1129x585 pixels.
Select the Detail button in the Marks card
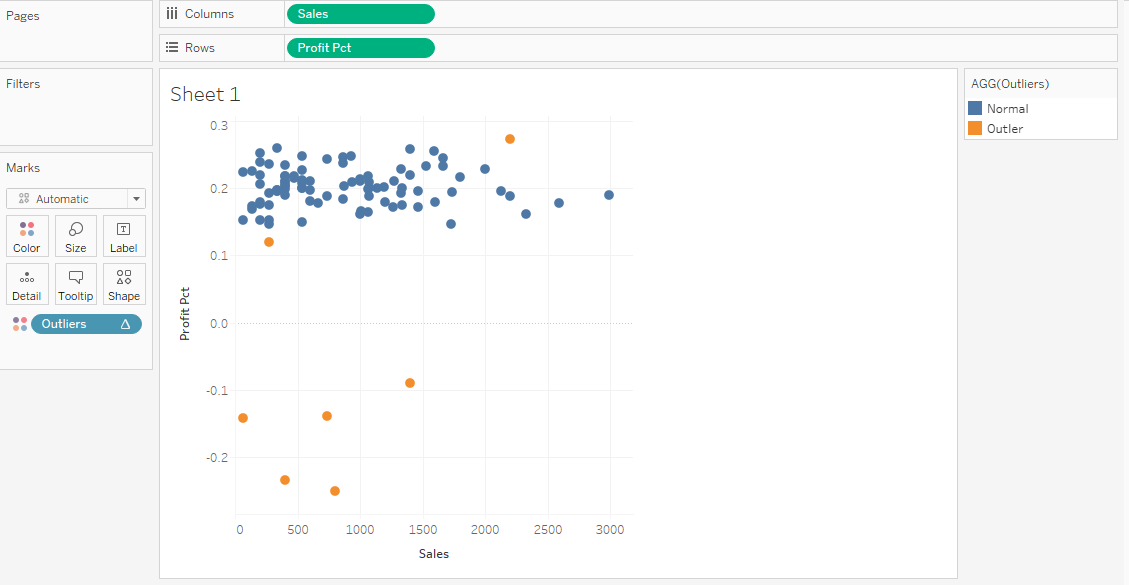pos(27,284)
